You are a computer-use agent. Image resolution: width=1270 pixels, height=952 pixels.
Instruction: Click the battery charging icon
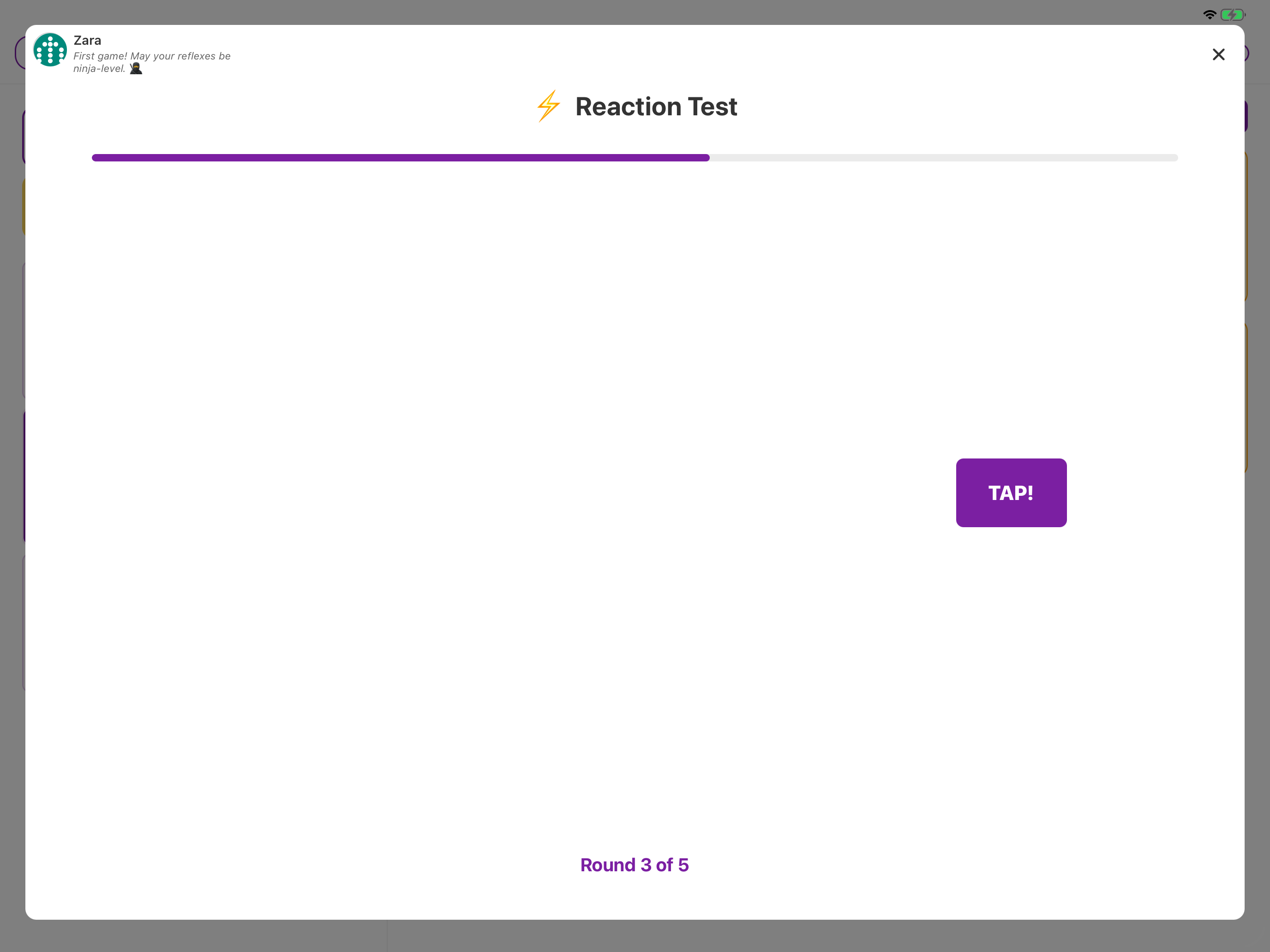click(1233, 15)
